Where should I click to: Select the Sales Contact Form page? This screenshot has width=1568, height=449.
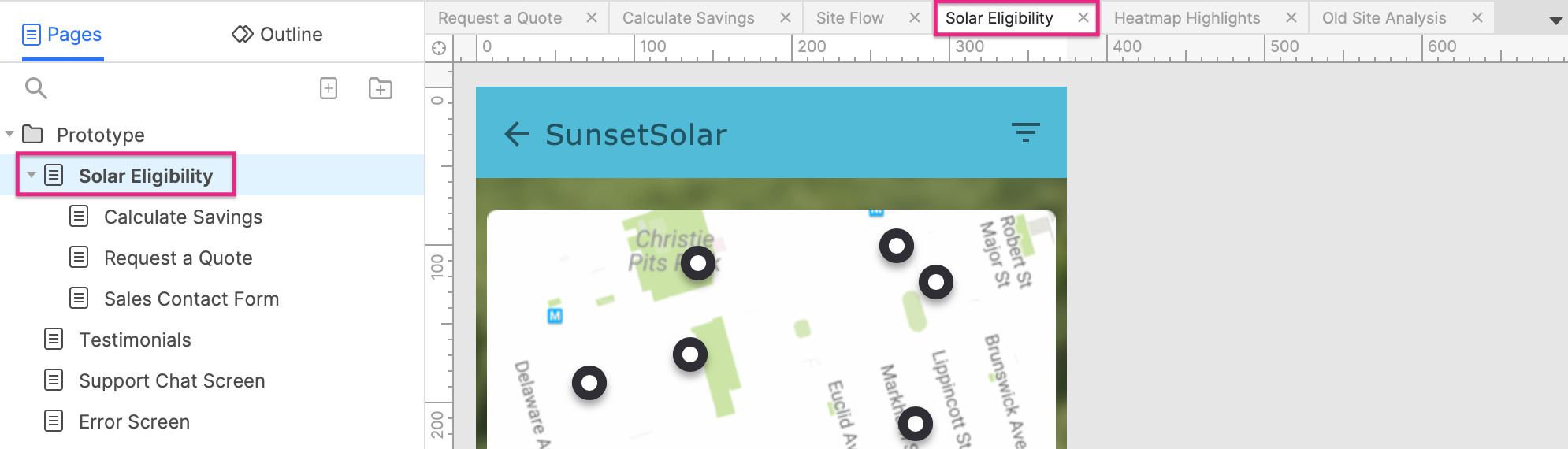click(x=191, y=299)
